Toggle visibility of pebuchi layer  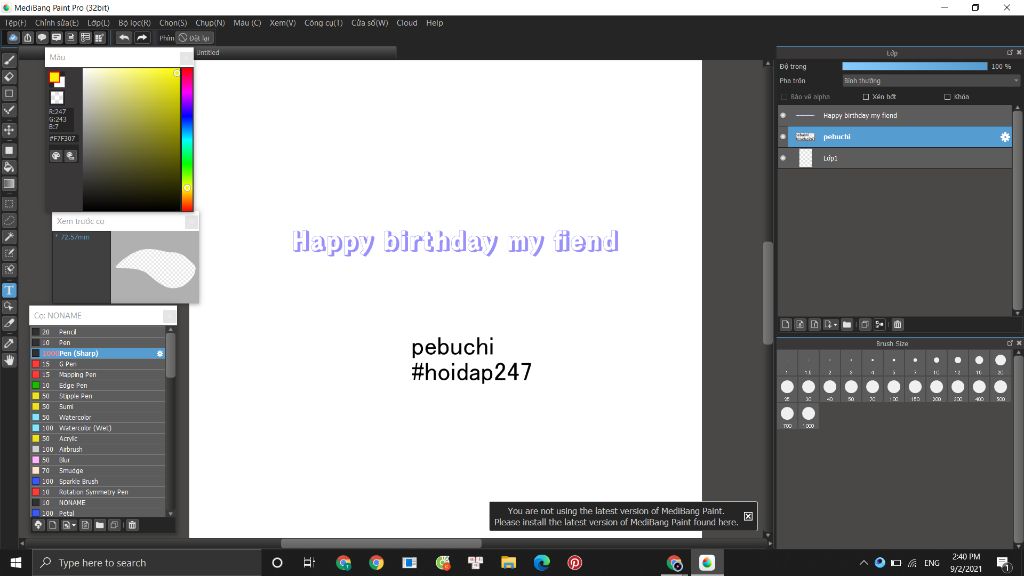tap(783, 136)
